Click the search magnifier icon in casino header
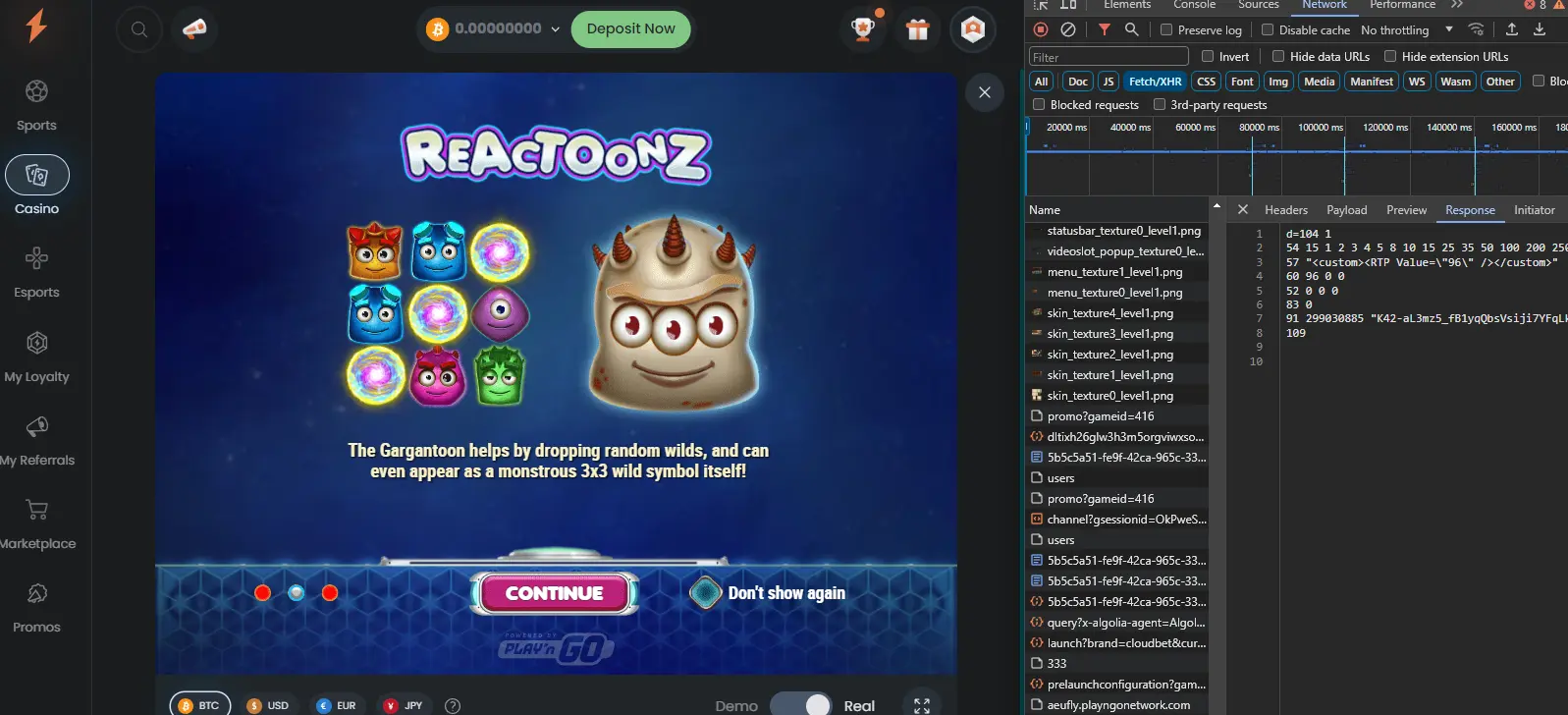Viewport: 1568px width, 715px height. (139, 29)
